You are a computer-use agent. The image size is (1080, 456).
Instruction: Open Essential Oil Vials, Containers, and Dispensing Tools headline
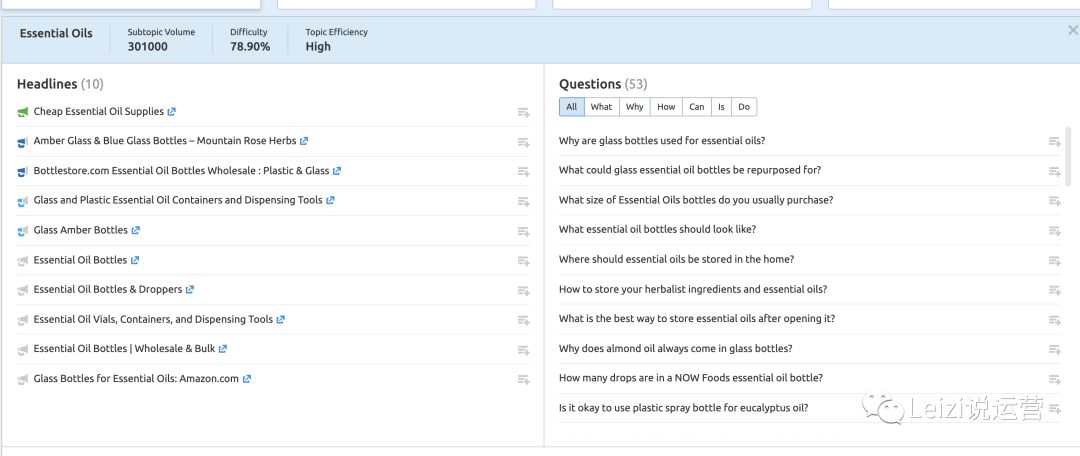point(153,320)
